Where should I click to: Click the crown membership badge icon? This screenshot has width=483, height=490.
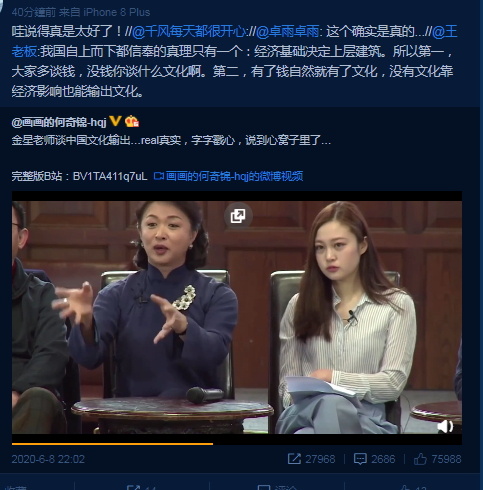point(132,121)
